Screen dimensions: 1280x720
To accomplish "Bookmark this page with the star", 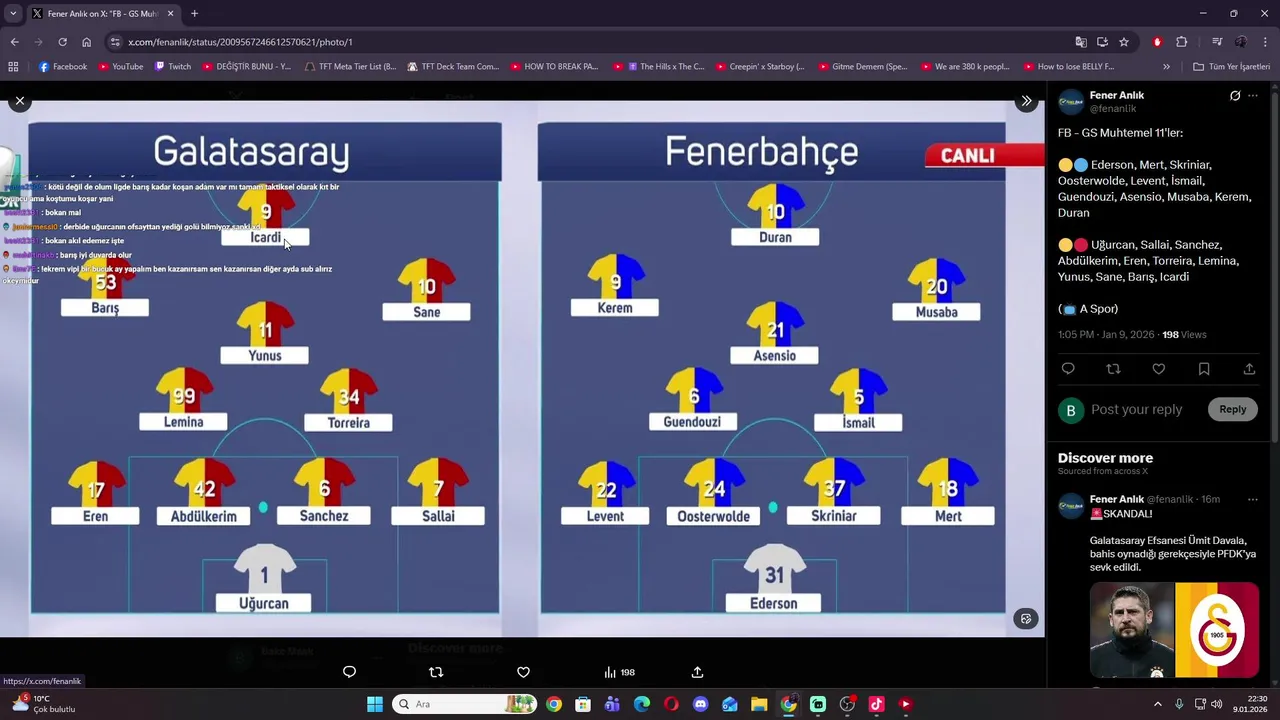I will tap(1124, 42).
